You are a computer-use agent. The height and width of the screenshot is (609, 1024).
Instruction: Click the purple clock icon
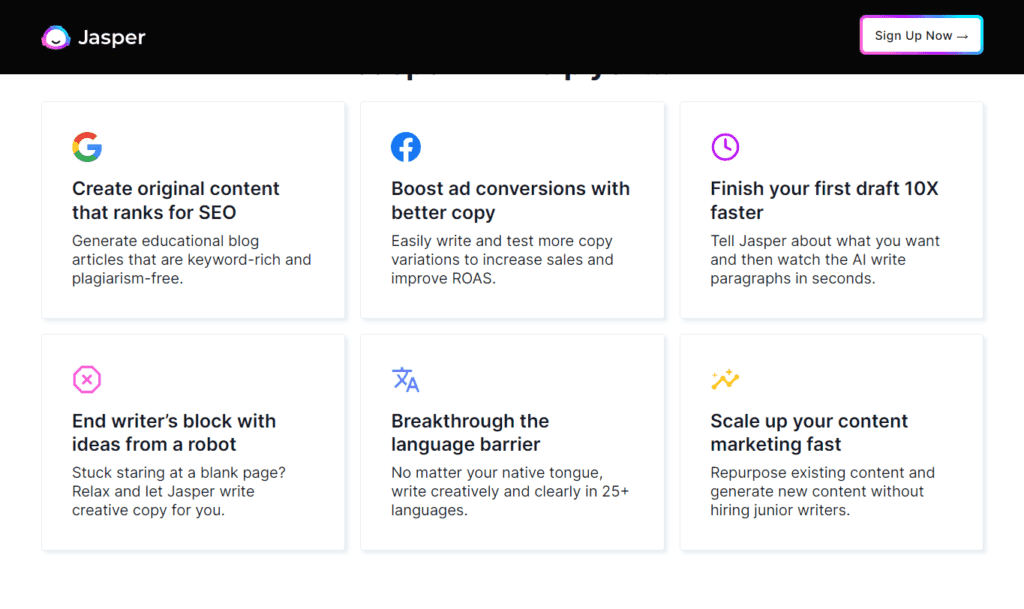pyautogui.click(x=725, y=147)
